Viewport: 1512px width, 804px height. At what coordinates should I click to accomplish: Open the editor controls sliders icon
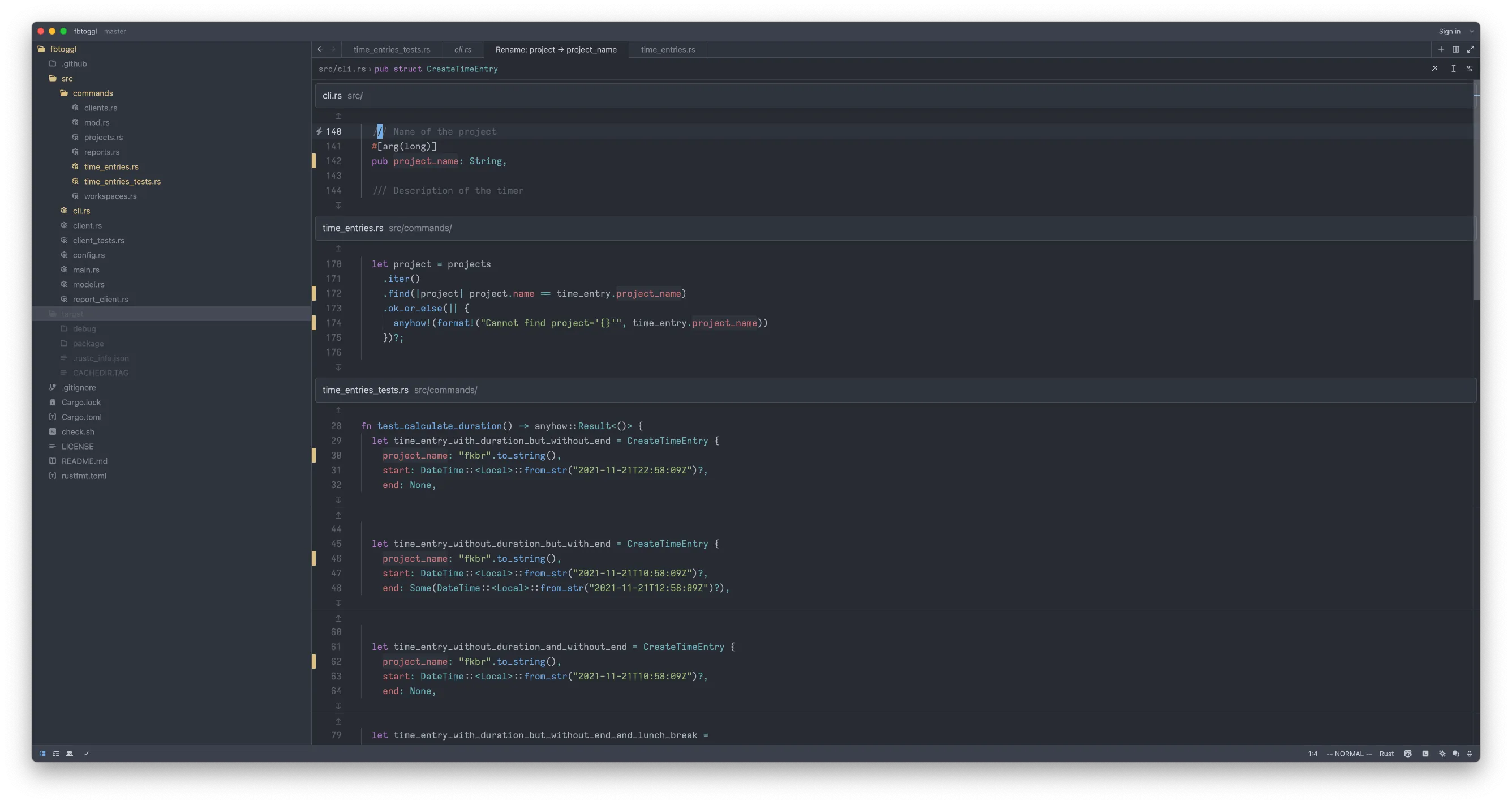(x=1470, y=69)
